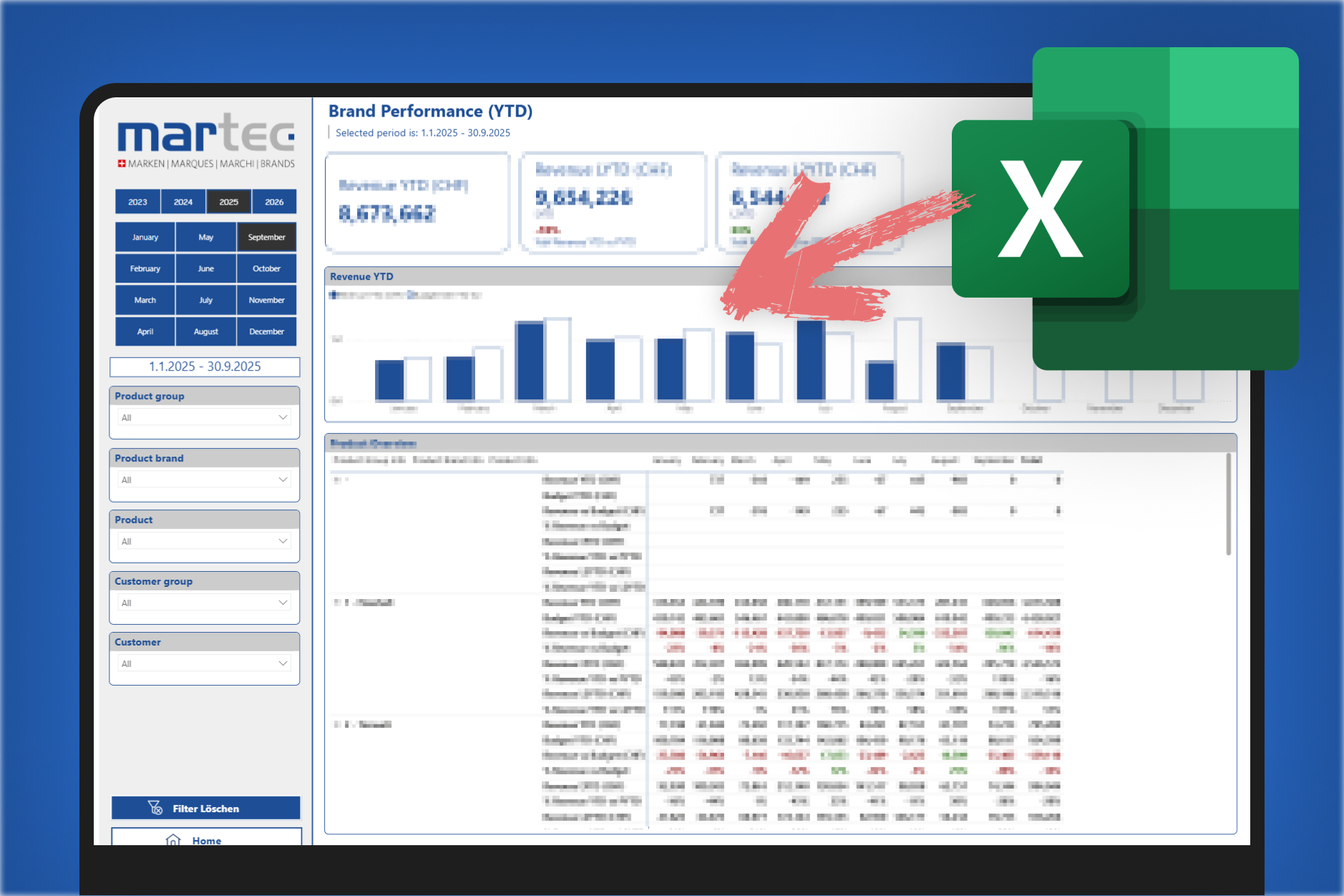Go to the Home page button
The image size is (1344, 896).
[206, 837]
